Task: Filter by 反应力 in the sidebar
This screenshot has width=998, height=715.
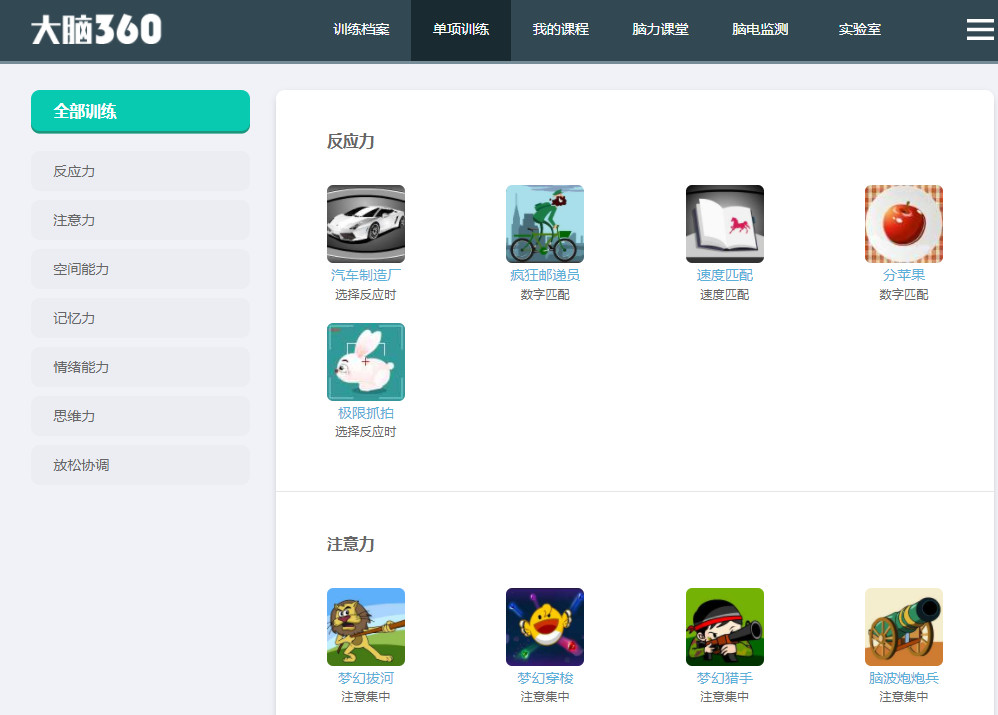Action: click(x=140, y=171)
